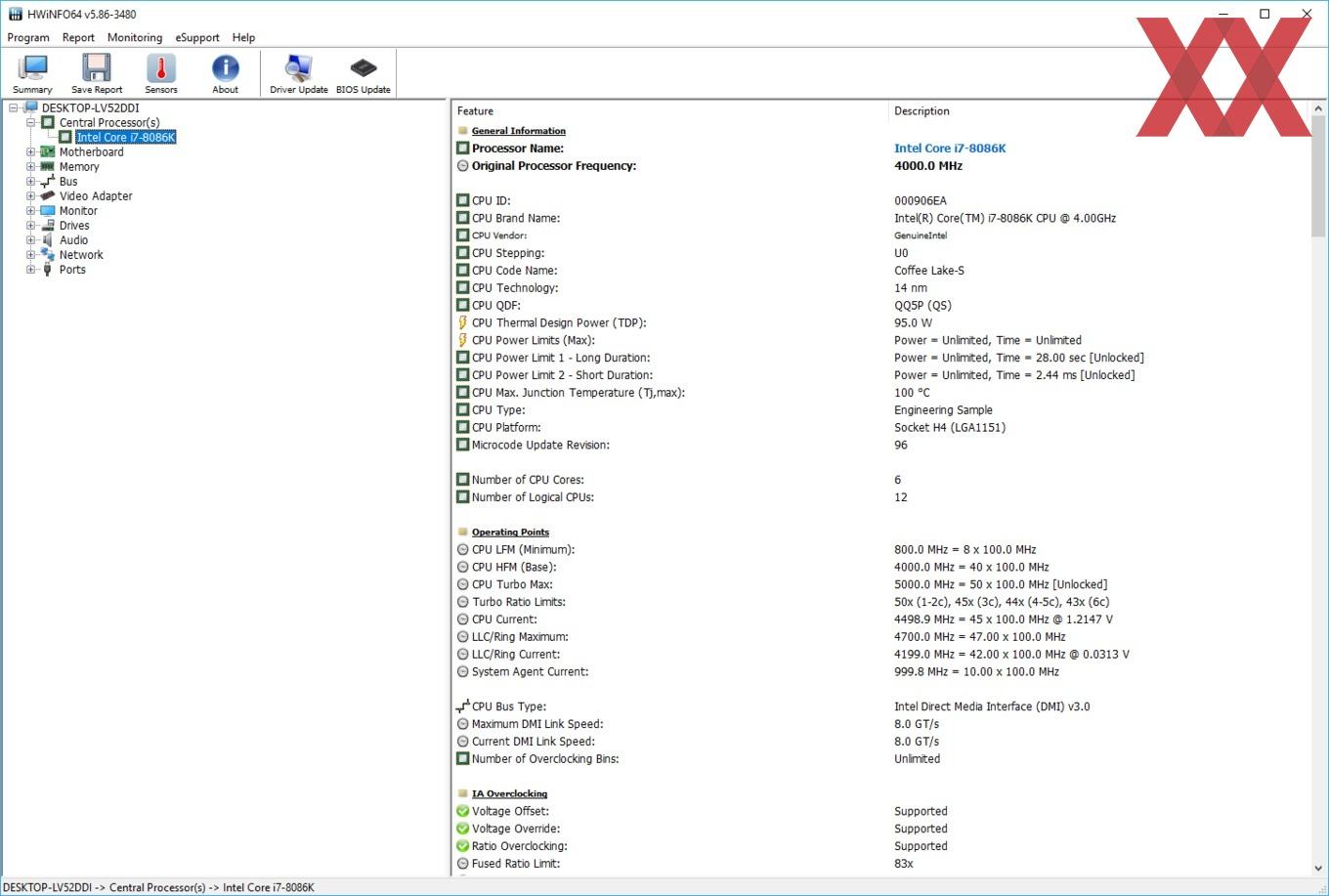
Task: Click chip icon beside Processor Name
Action: 462,149
